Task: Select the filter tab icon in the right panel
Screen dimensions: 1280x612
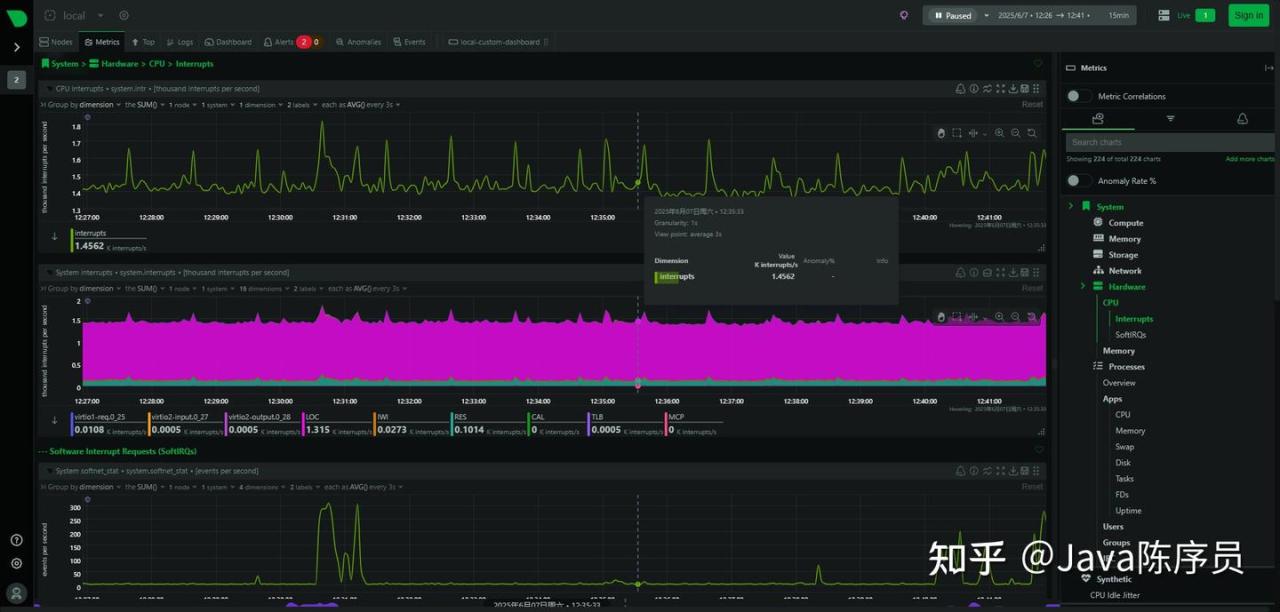Action: 1170,118
